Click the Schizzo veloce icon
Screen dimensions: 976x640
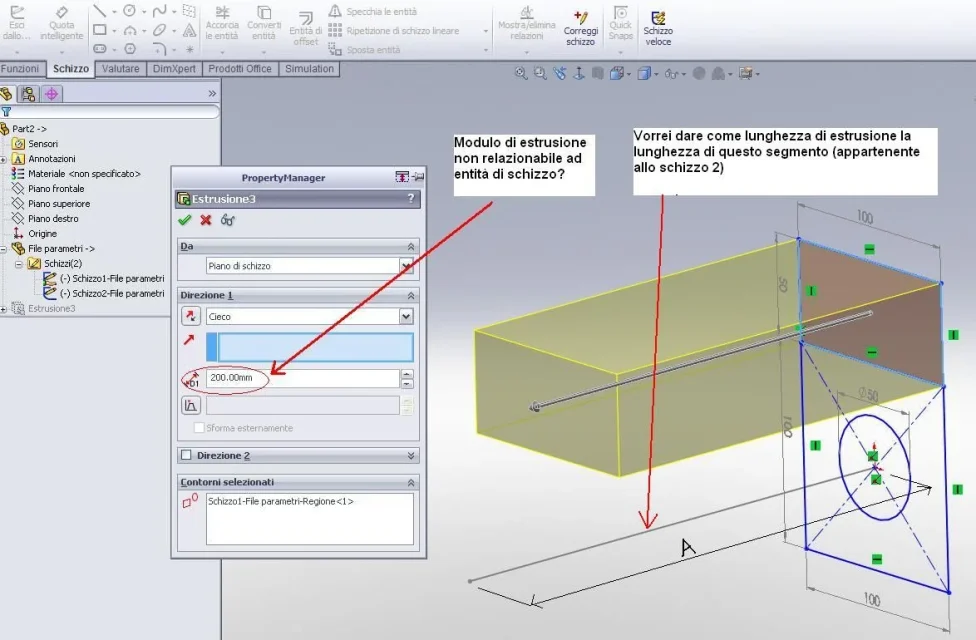pyautogui.click(x=658, y=17)
